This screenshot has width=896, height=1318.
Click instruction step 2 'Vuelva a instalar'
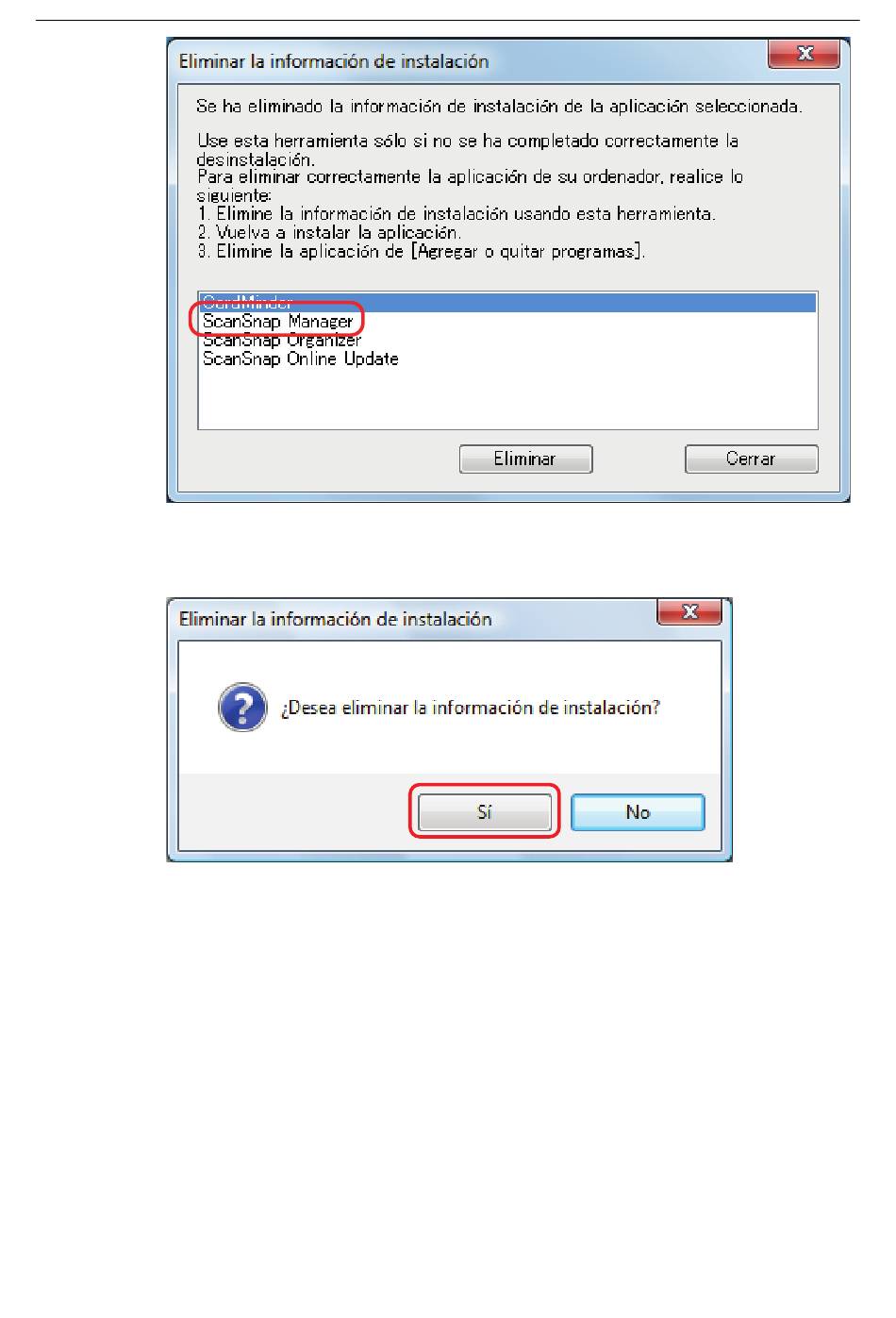point(329,233)
